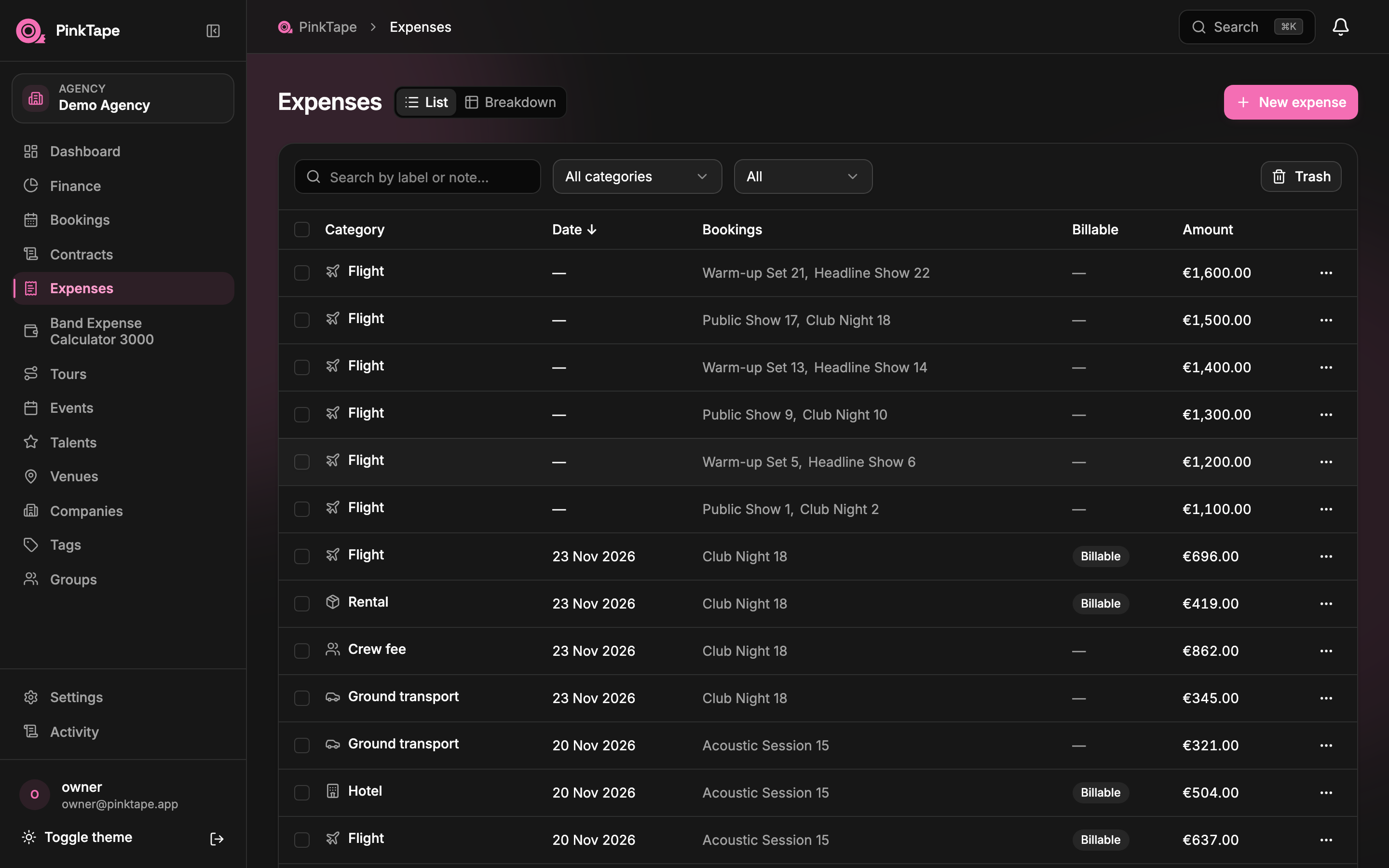Image resolution: width=1389 pixels, height=868 pixels.
Task: Open row actions for the €345.00 Ground transport
Action: coord(1326,698)
